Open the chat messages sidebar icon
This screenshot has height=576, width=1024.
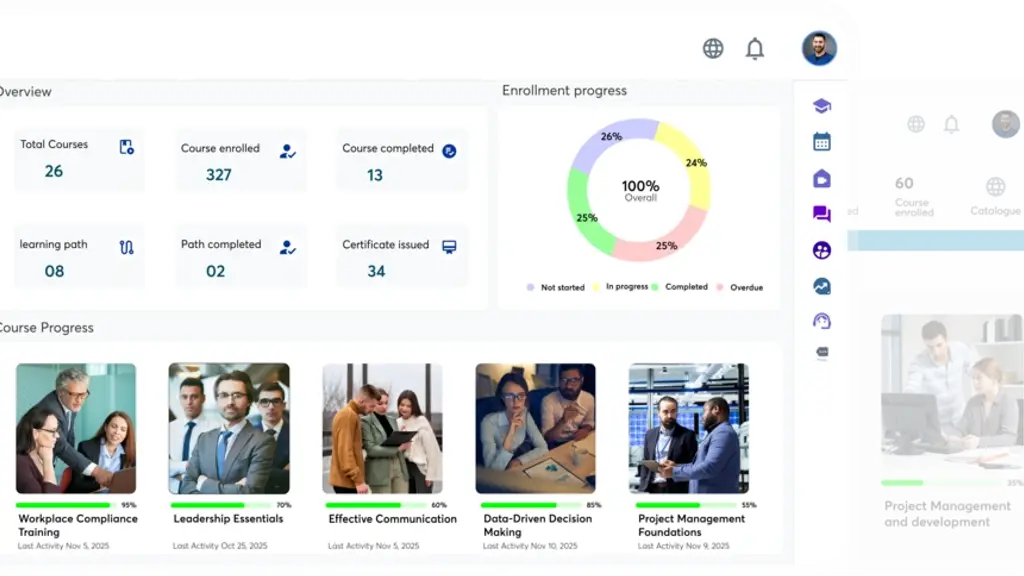coord(822,214)
